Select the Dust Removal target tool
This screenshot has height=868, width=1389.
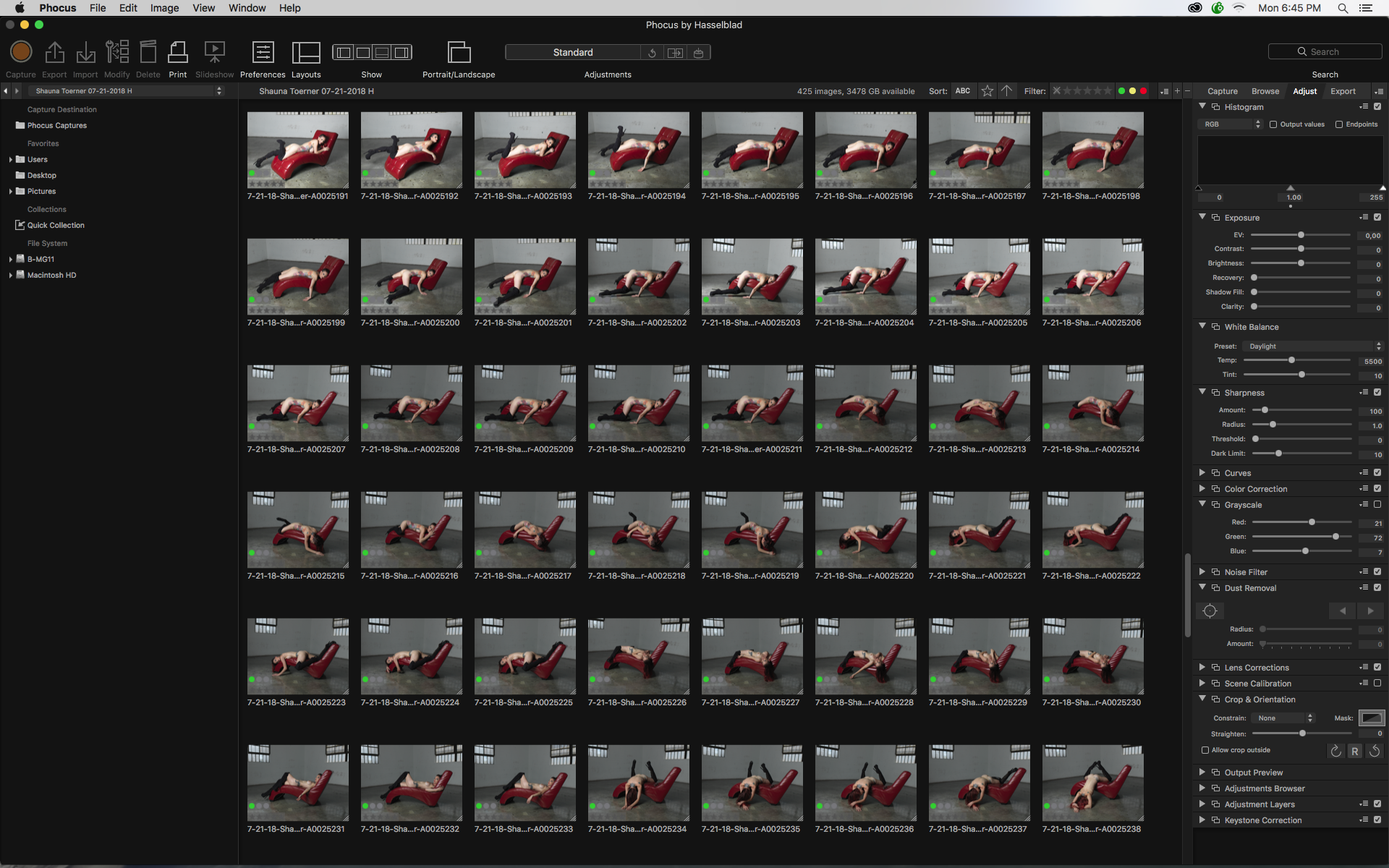(1210, 611)
